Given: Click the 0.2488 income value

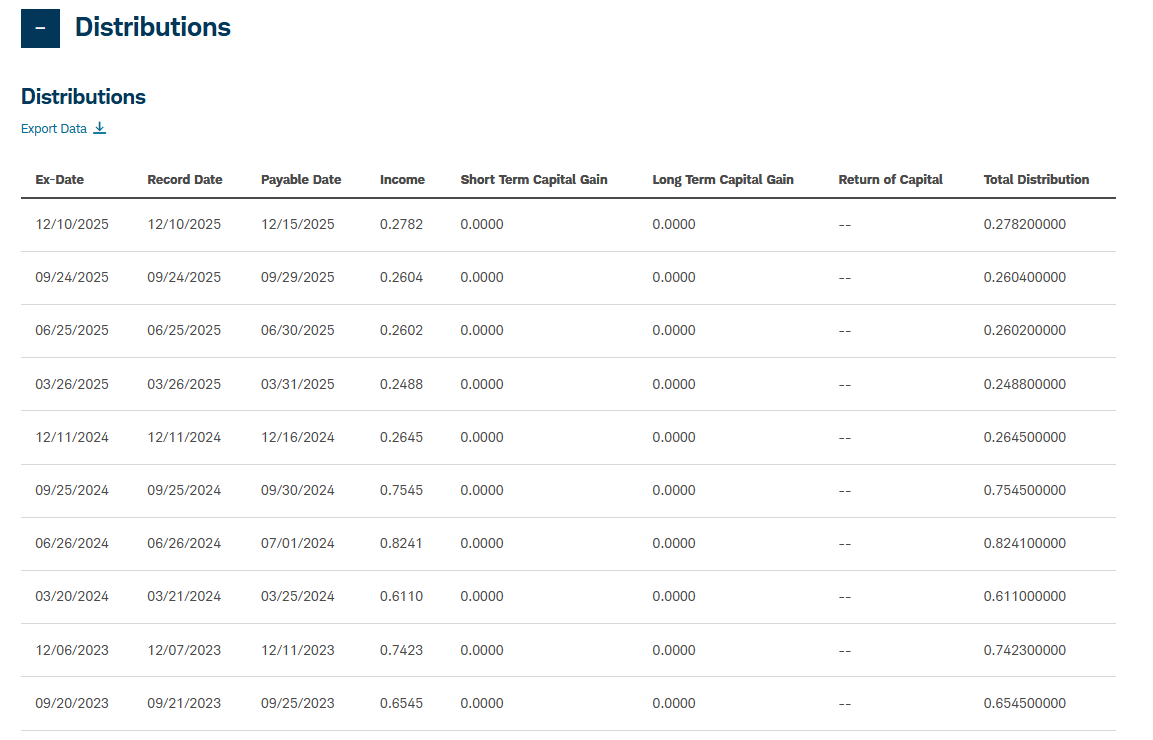Looking at the screenshot, I should (x=401, y=384).
